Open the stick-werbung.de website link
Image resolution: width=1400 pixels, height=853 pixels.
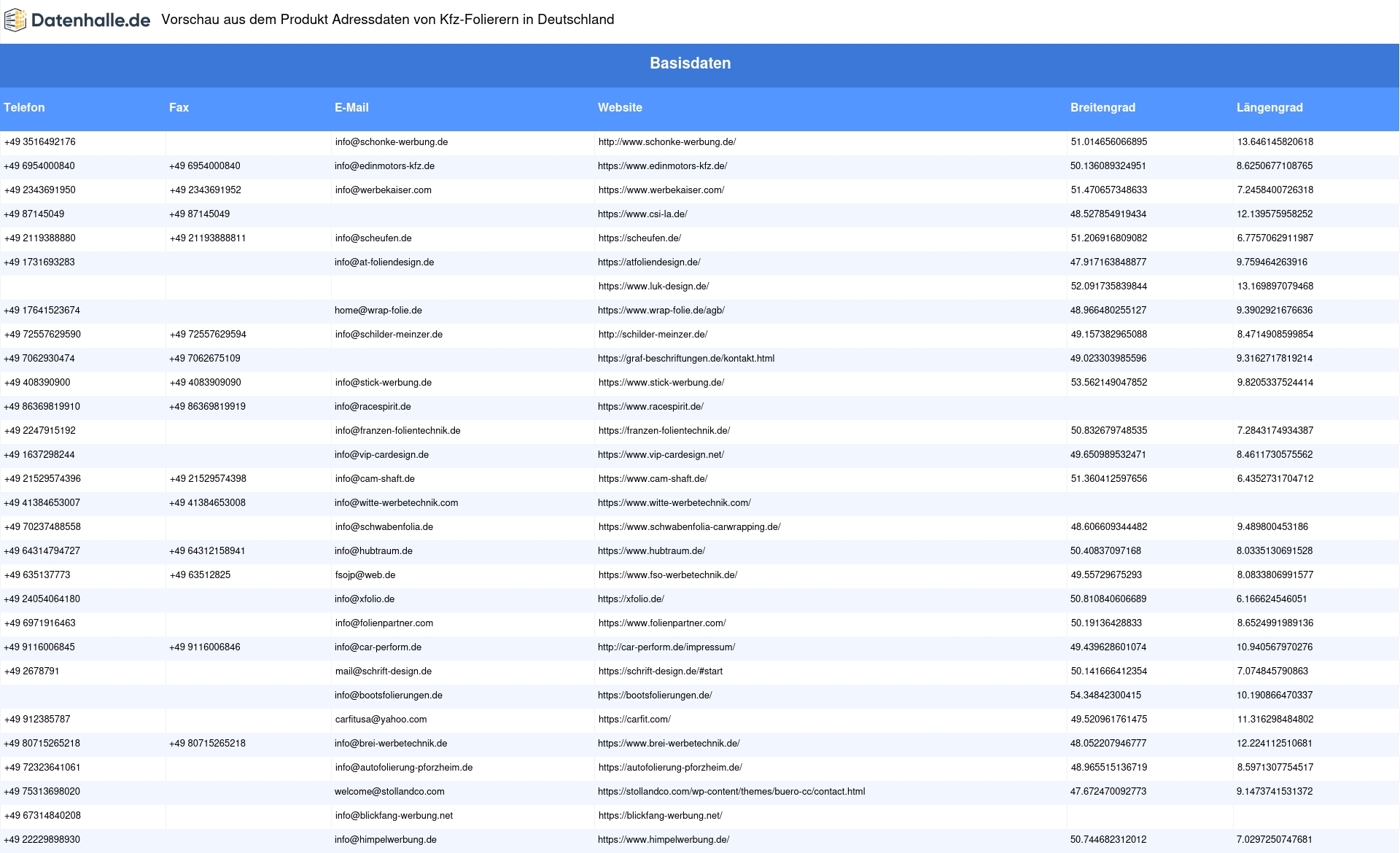(x=661, y=383)
